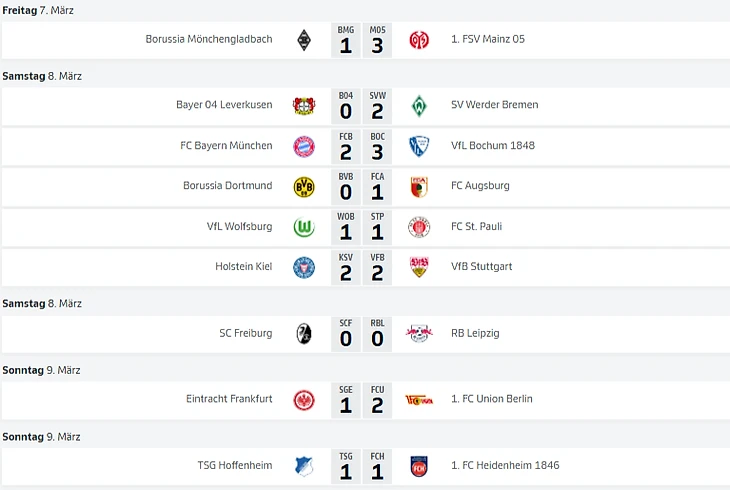Open the FCB vs BOC 2-3 score box
Viewport: 730px width, 490px height.
(x=361, y=147)
